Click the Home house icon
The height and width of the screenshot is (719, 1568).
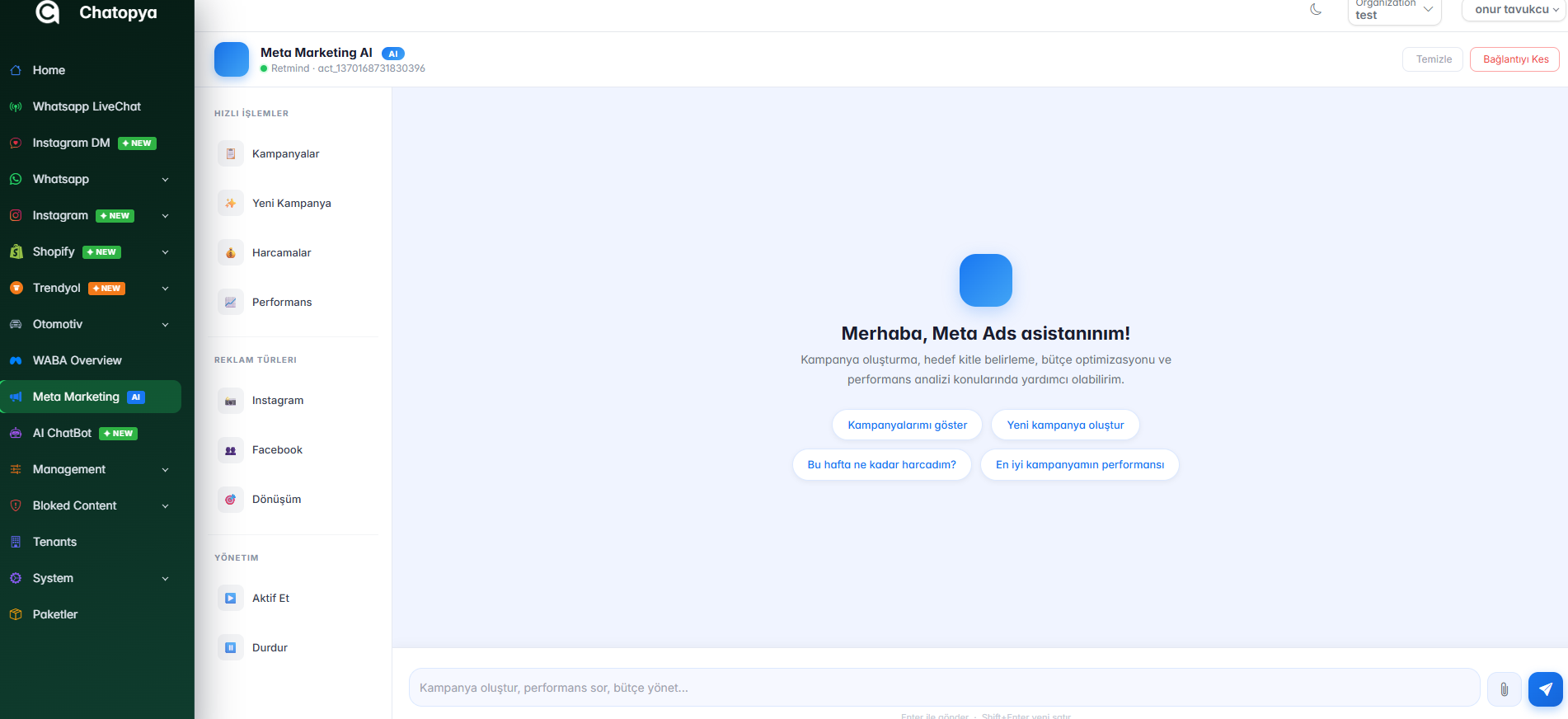(16, 70)
